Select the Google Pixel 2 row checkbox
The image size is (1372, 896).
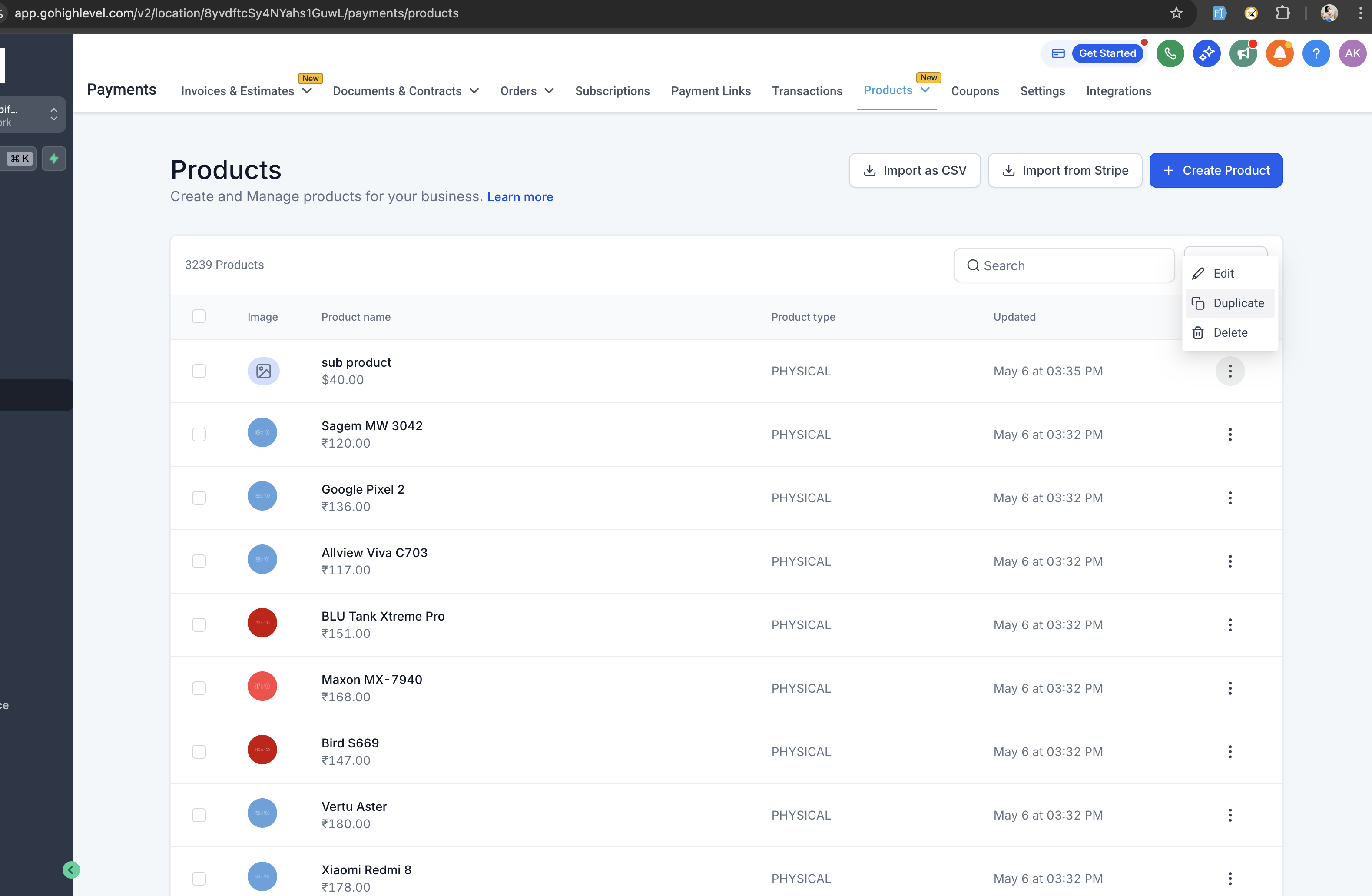[199, 498]
